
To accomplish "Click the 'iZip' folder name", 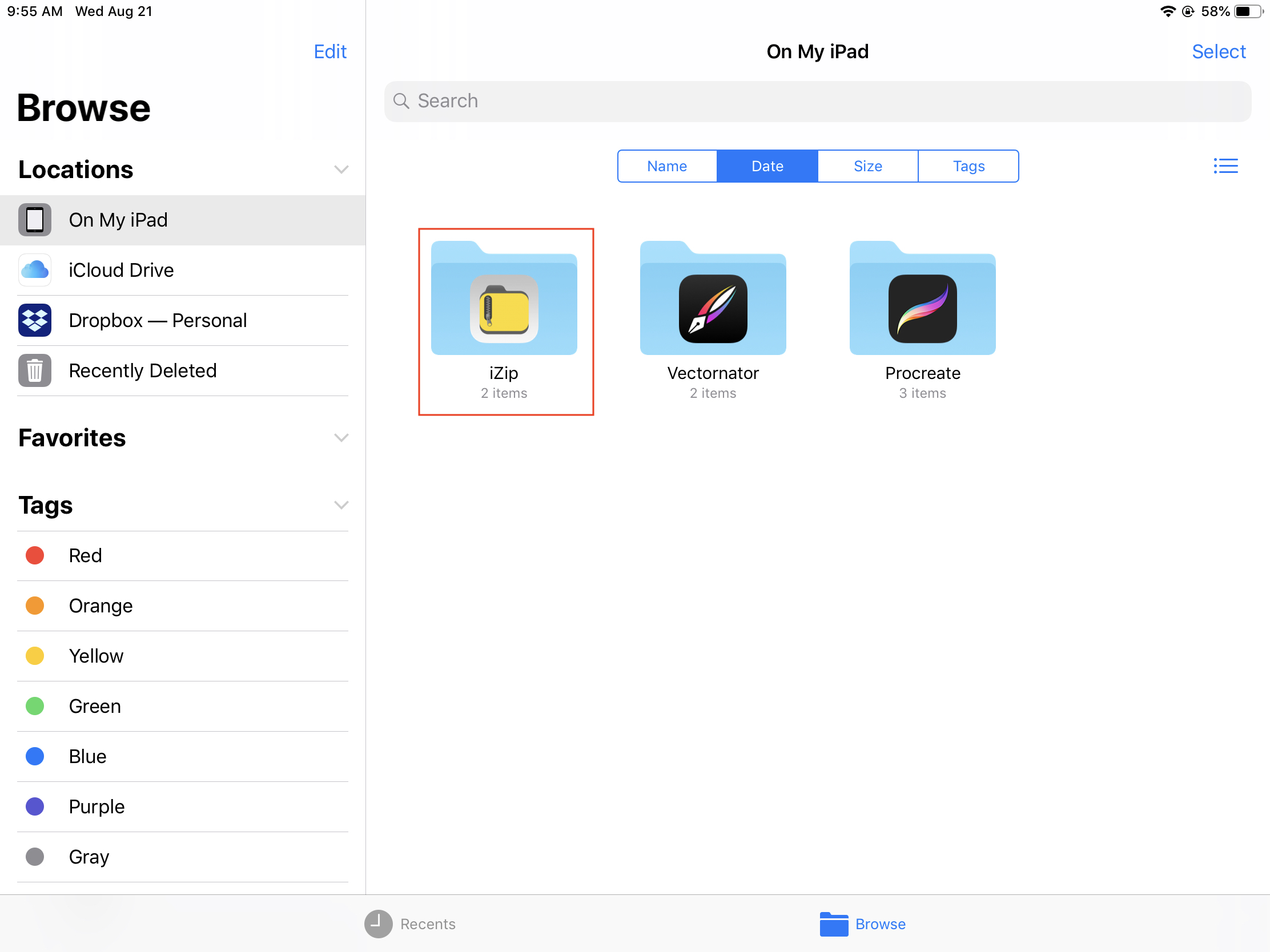I will pyautogui.click(x=504, y=374).
